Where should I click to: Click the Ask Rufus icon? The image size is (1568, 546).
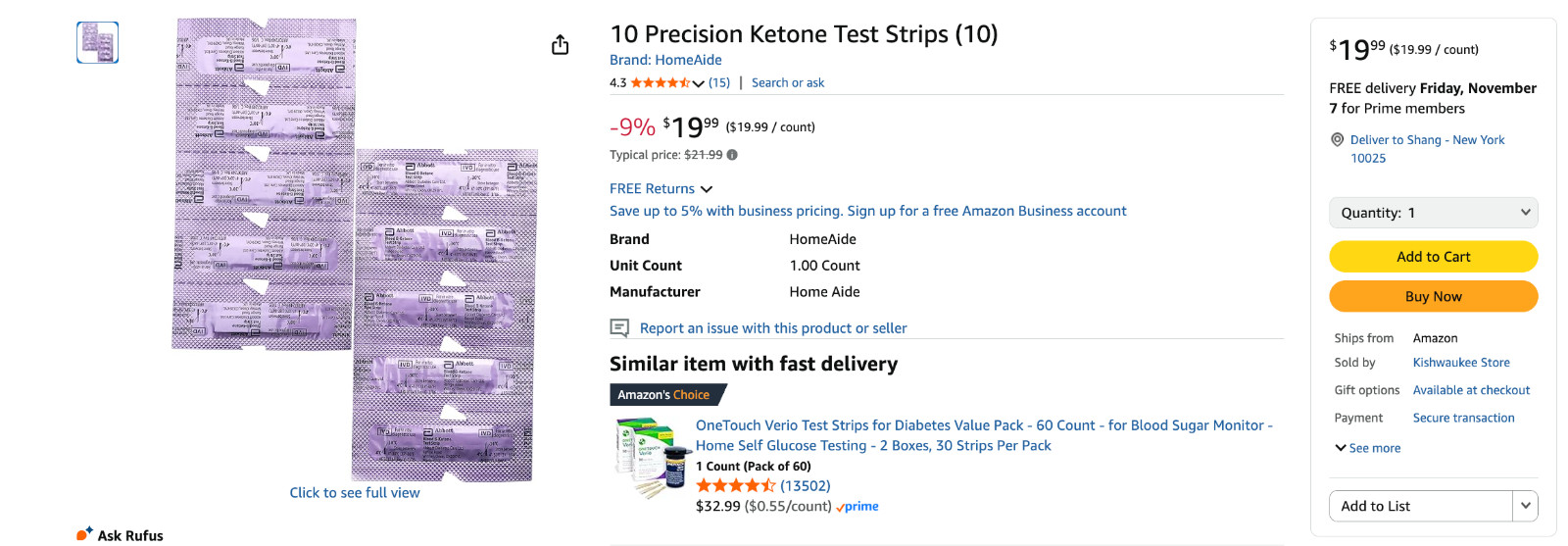pyautogui.click(x=84, y=534)
